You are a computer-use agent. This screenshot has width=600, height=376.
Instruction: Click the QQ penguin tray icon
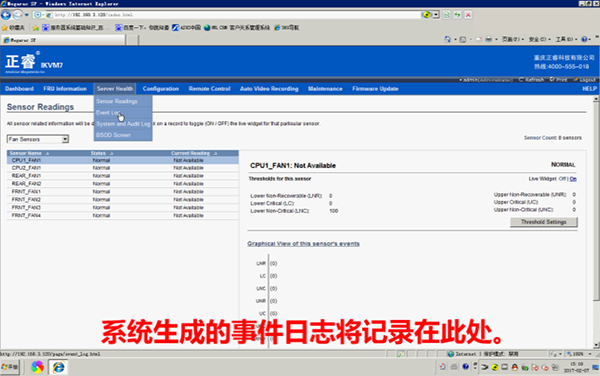coord(515,367)
